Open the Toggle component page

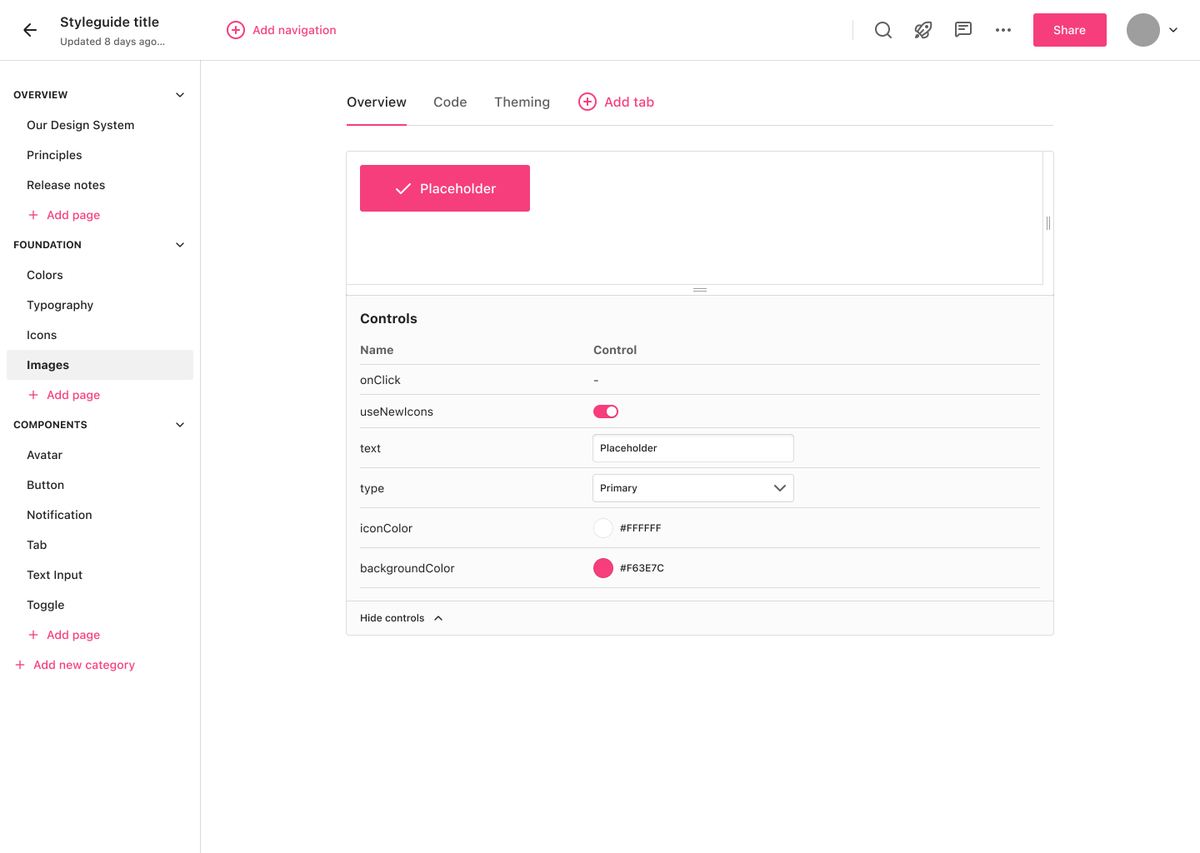click(46, 605)
